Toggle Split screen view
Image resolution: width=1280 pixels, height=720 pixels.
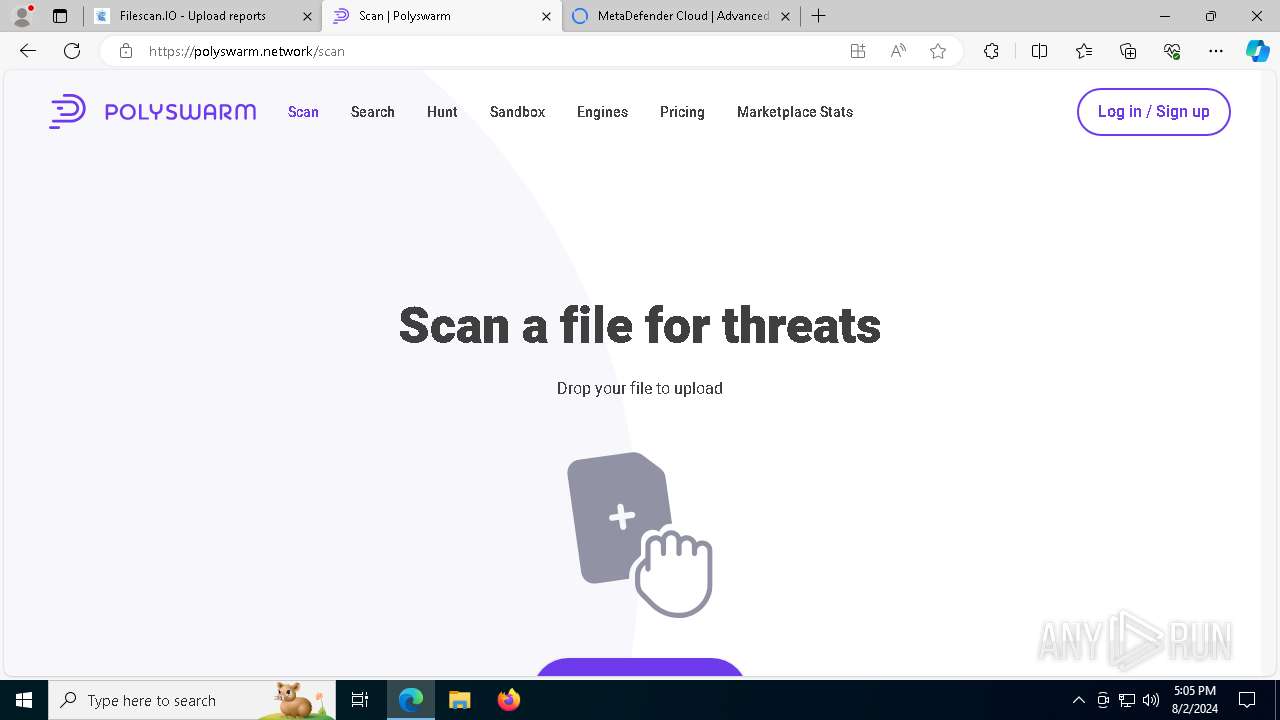1039,51
